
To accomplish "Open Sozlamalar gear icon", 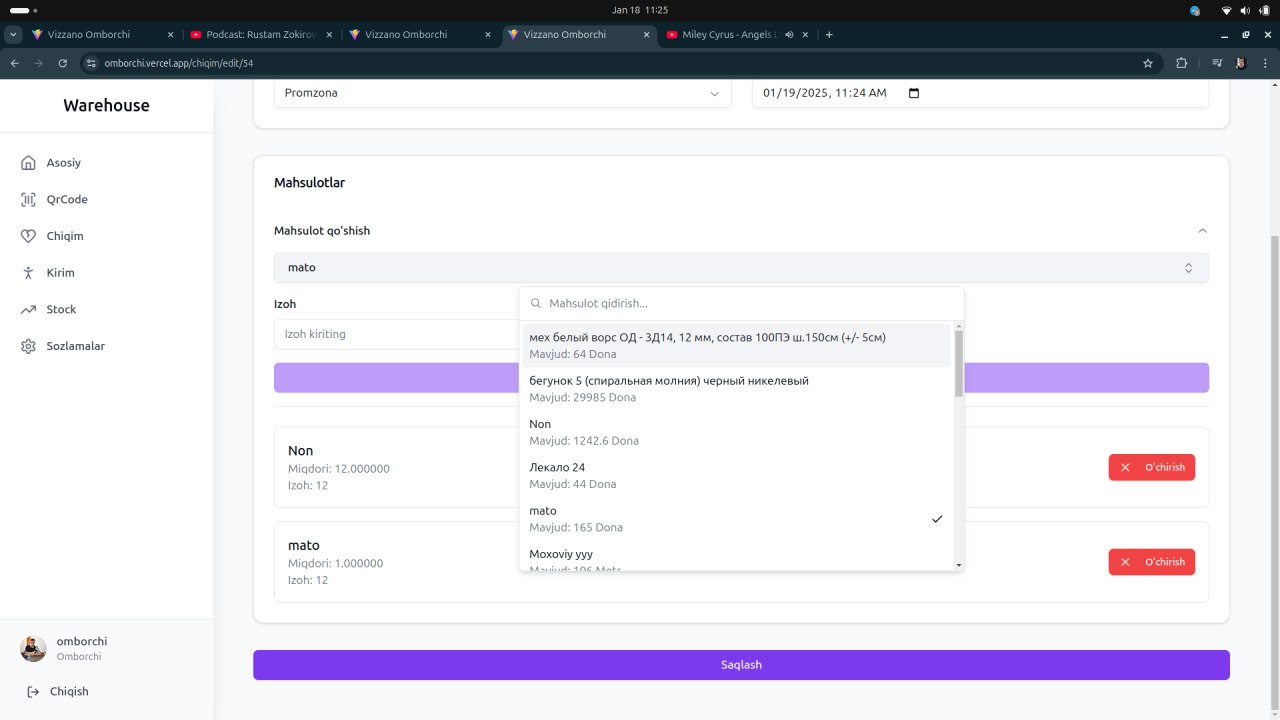I will point(28,346).
